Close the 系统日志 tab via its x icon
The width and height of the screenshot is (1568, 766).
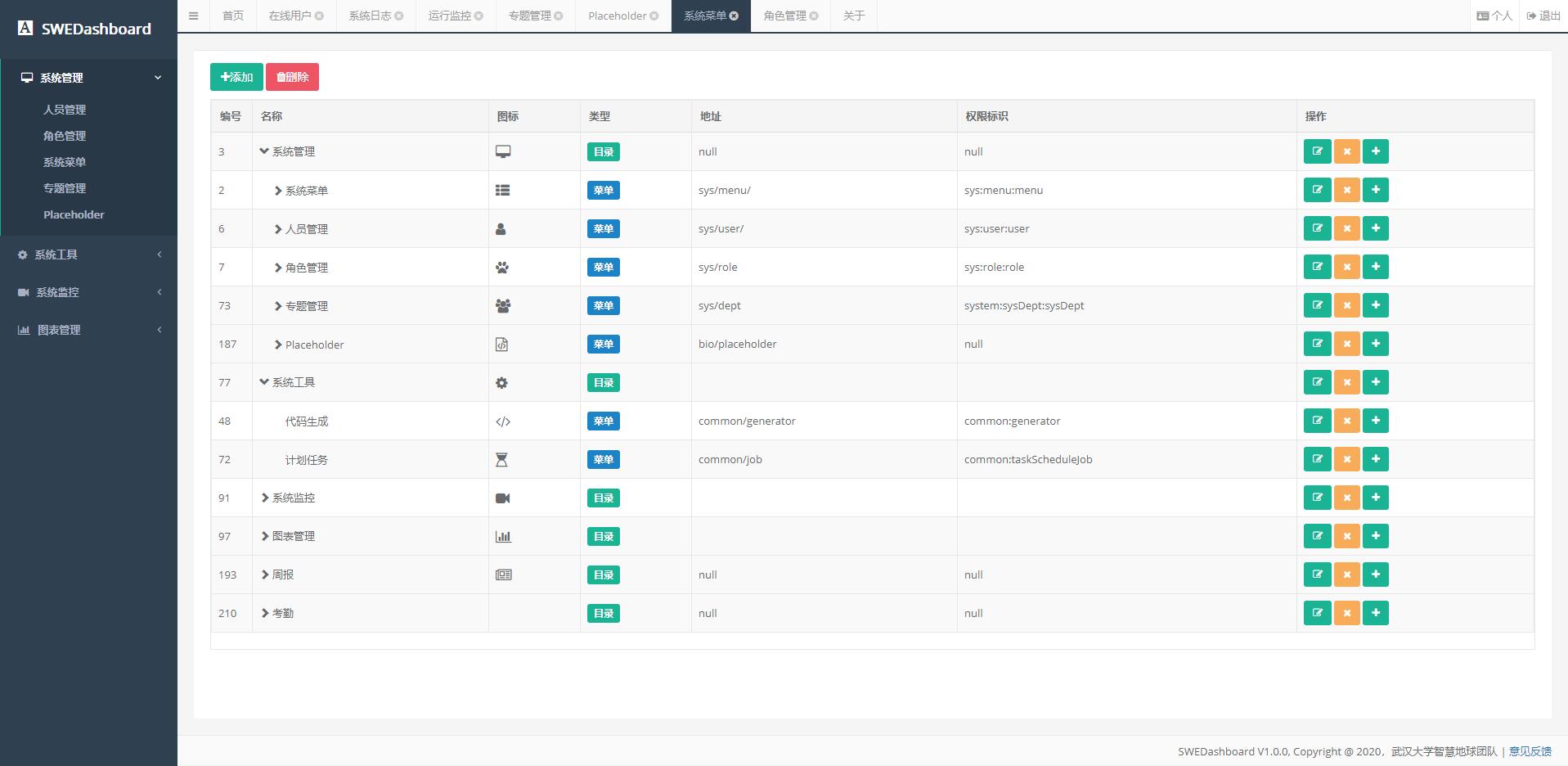click(398, 16)
